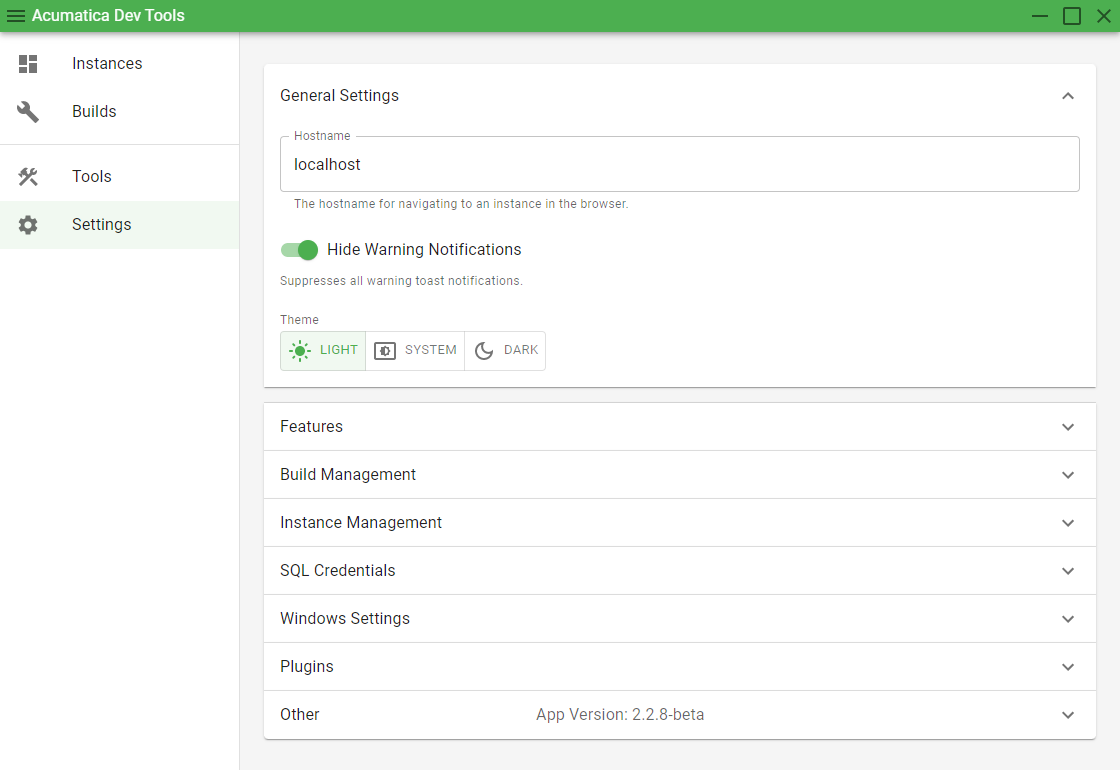Click inside the Hostname text field
The height and width of the screenshot is (770, 1120).
point(680,164)
